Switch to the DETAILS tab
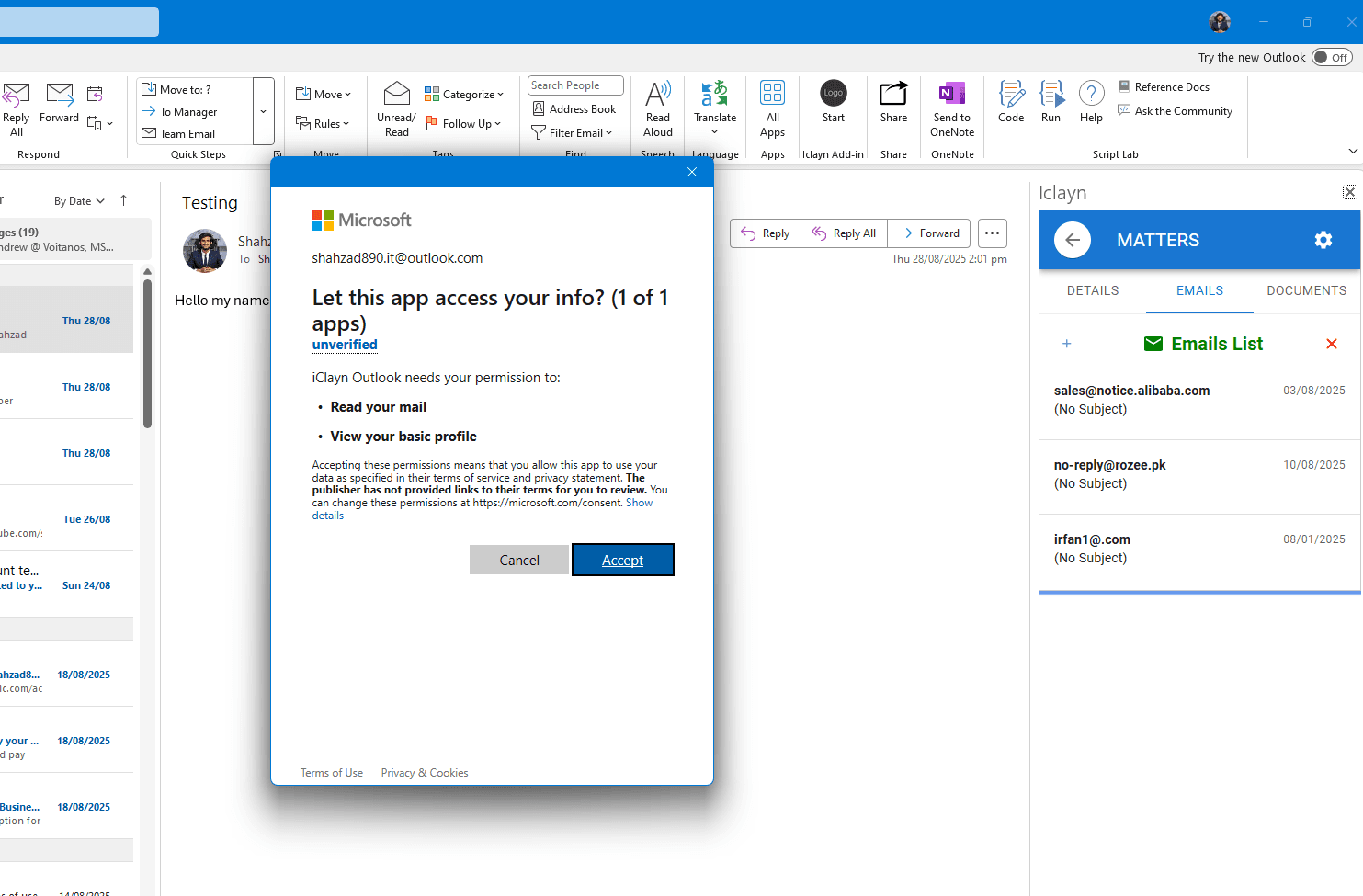The width and height of the screenshot is (1363, 896). [1093, 290]
